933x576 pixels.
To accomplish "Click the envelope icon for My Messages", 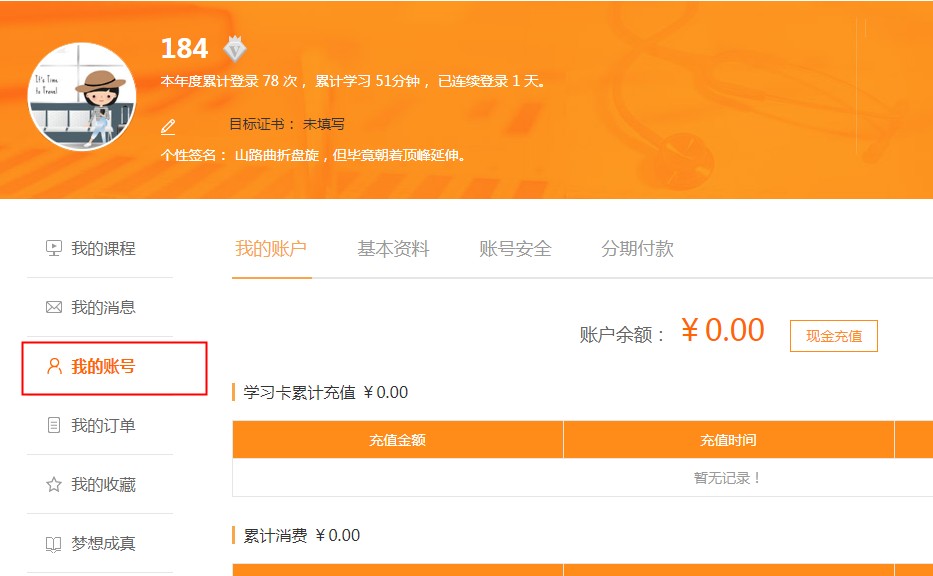I will (54, 307).
